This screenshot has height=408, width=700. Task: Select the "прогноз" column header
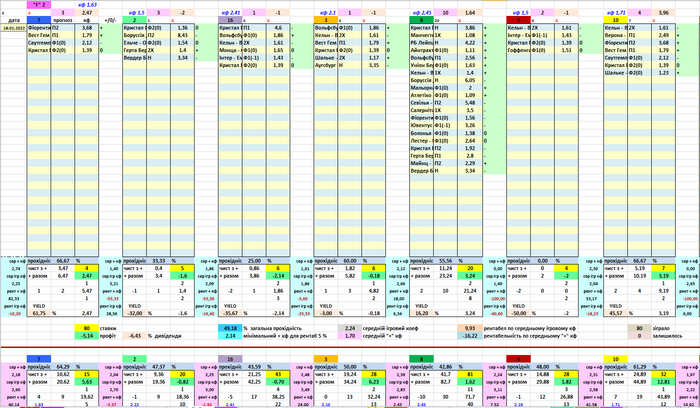[62, 20]
